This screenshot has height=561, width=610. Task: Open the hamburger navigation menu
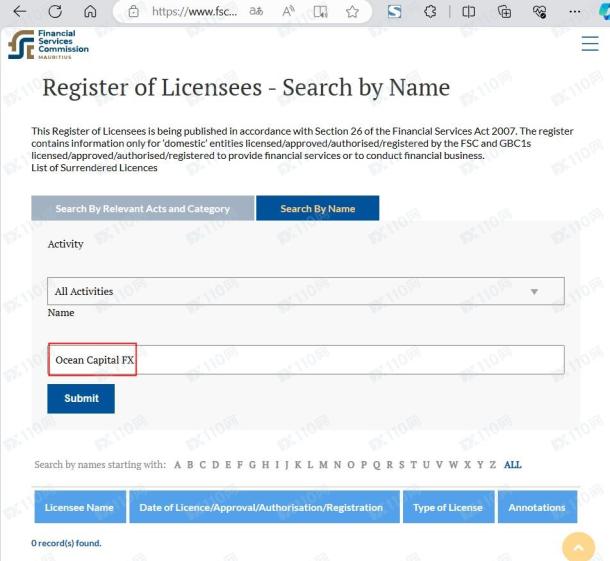[x=590, y=43]
